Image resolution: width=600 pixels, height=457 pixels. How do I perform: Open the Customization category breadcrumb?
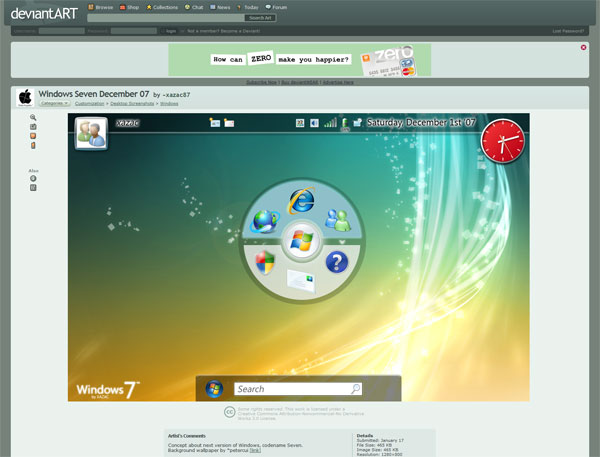(x=90, y=104)
